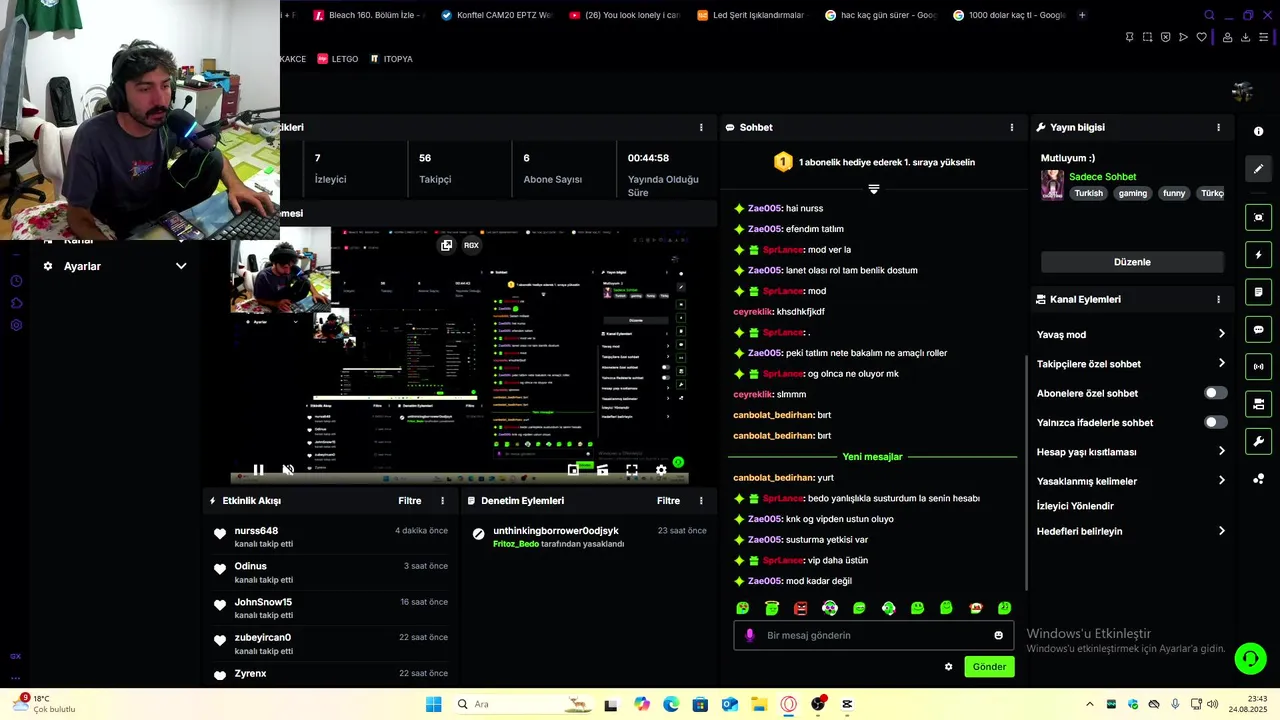This screenshot has width=1280, height=720.
Task: Unmute the stream preview audio
Action: [288, 469]
